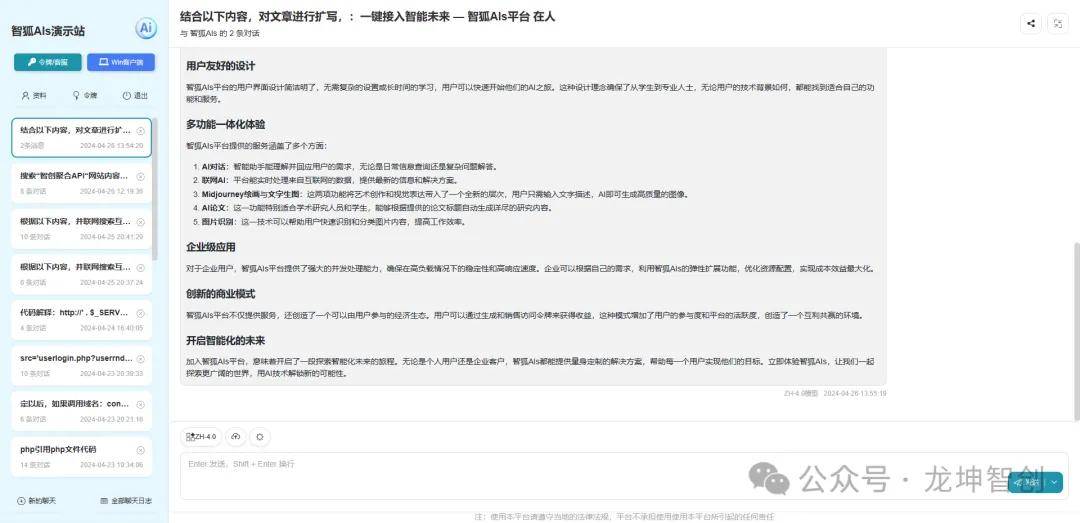
Task: Click the 退出 logout button
Action: (135, 96)
